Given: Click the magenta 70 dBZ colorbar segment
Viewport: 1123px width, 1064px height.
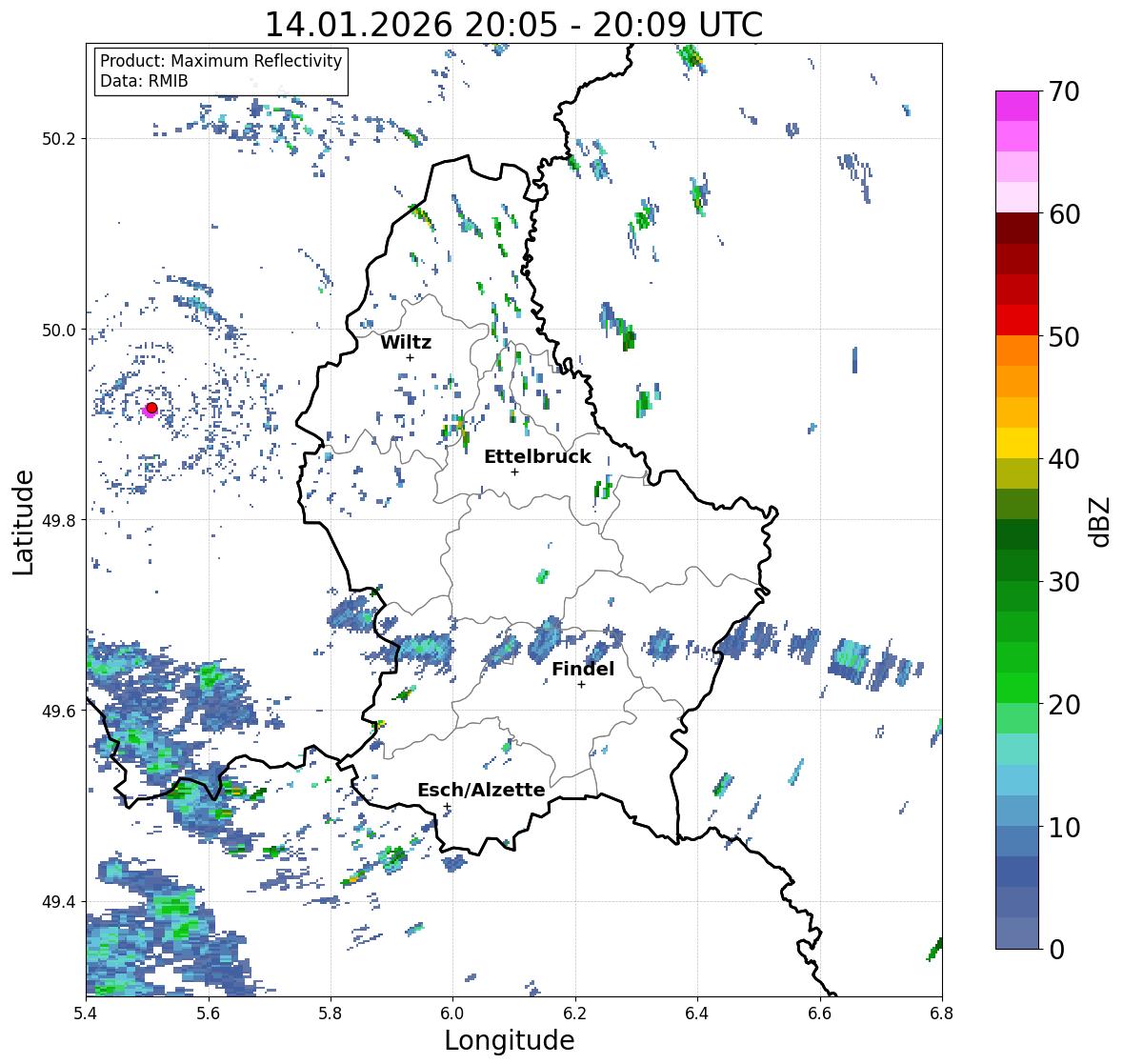Looking at the screenshot, I should tap(1017, 106).
